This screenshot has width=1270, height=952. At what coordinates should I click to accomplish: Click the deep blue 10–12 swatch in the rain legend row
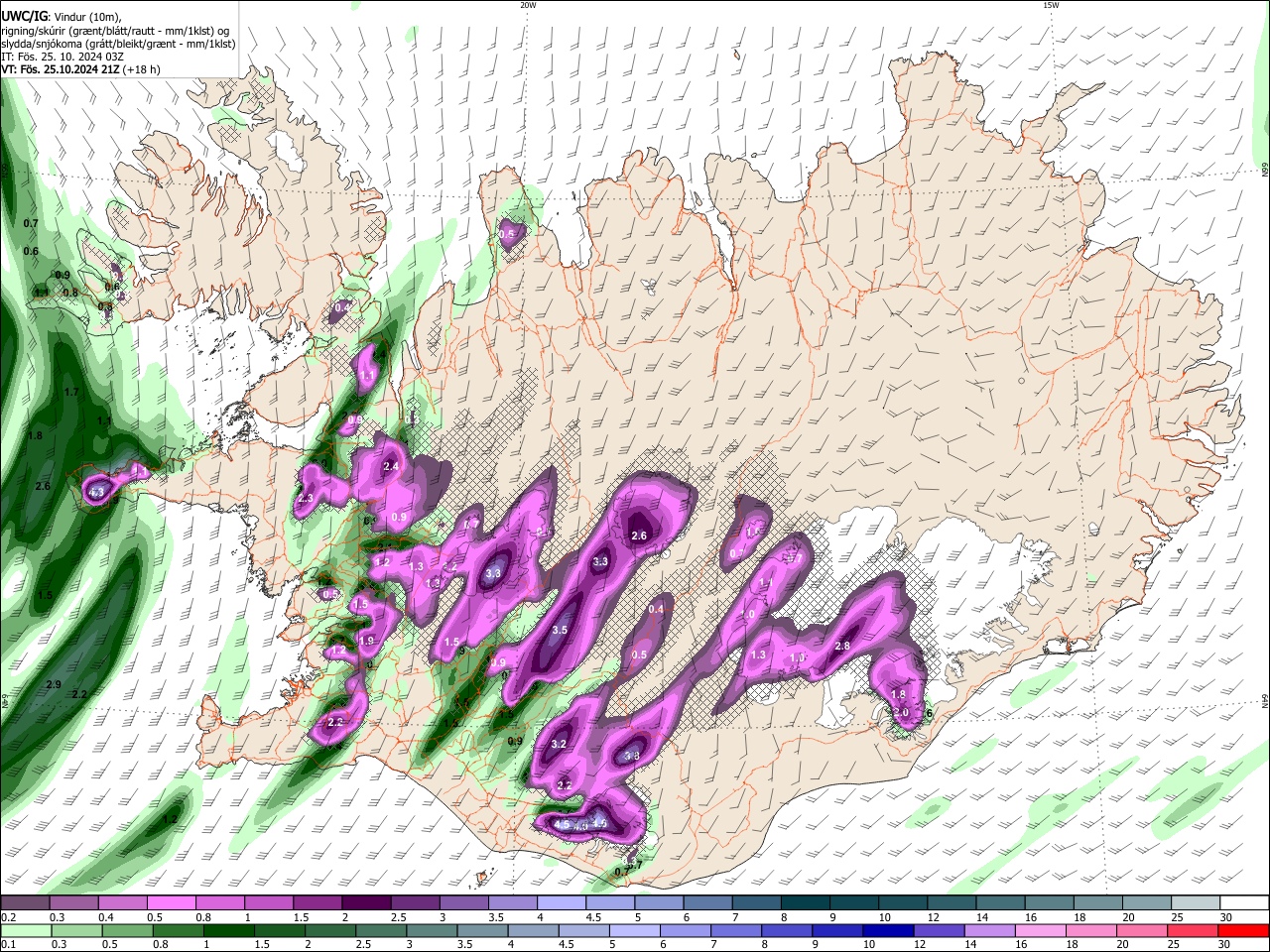coord(890,930)
